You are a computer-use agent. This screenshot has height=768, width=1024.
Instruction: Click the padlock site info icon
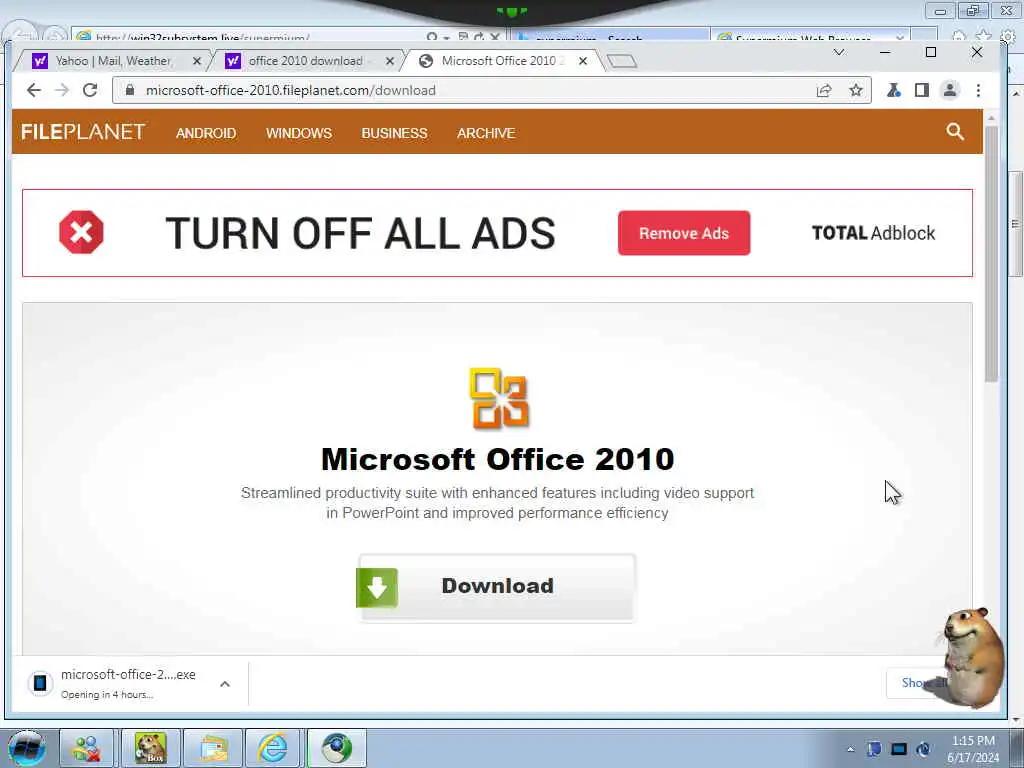[x=130, y=90]
